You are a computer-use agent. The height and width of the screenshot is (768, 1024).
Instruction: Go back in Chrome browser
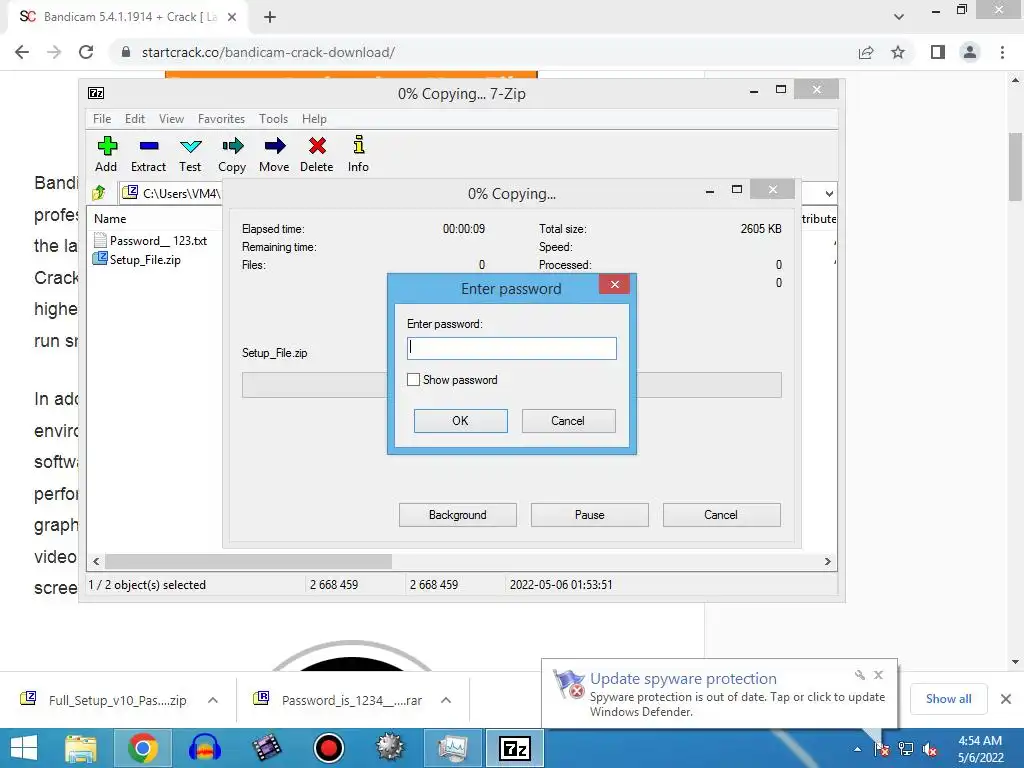[x=22, y=52]
